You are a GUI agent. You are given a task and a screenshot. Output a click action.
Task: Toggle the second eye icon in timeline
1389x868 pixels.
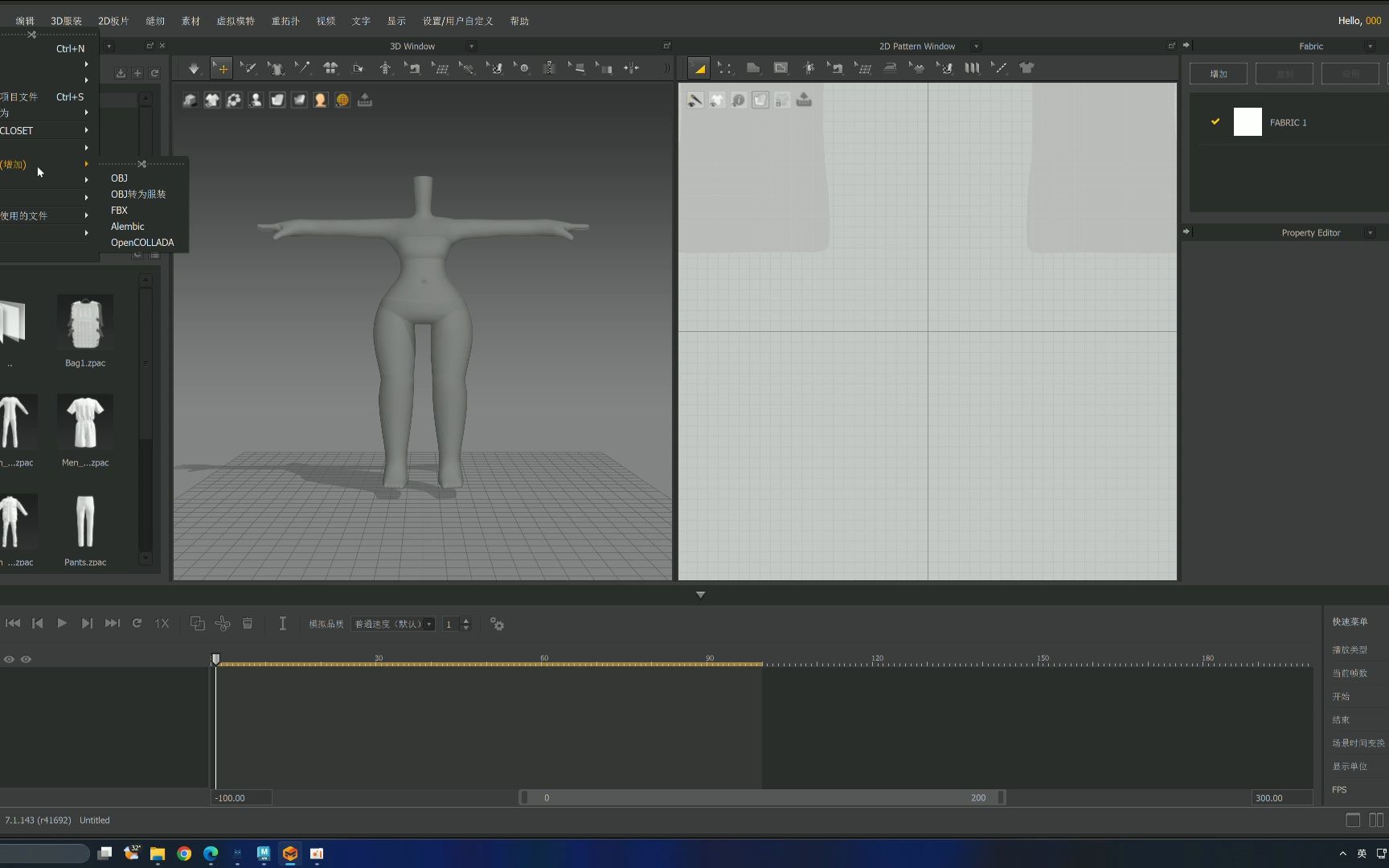click(26, 659)
